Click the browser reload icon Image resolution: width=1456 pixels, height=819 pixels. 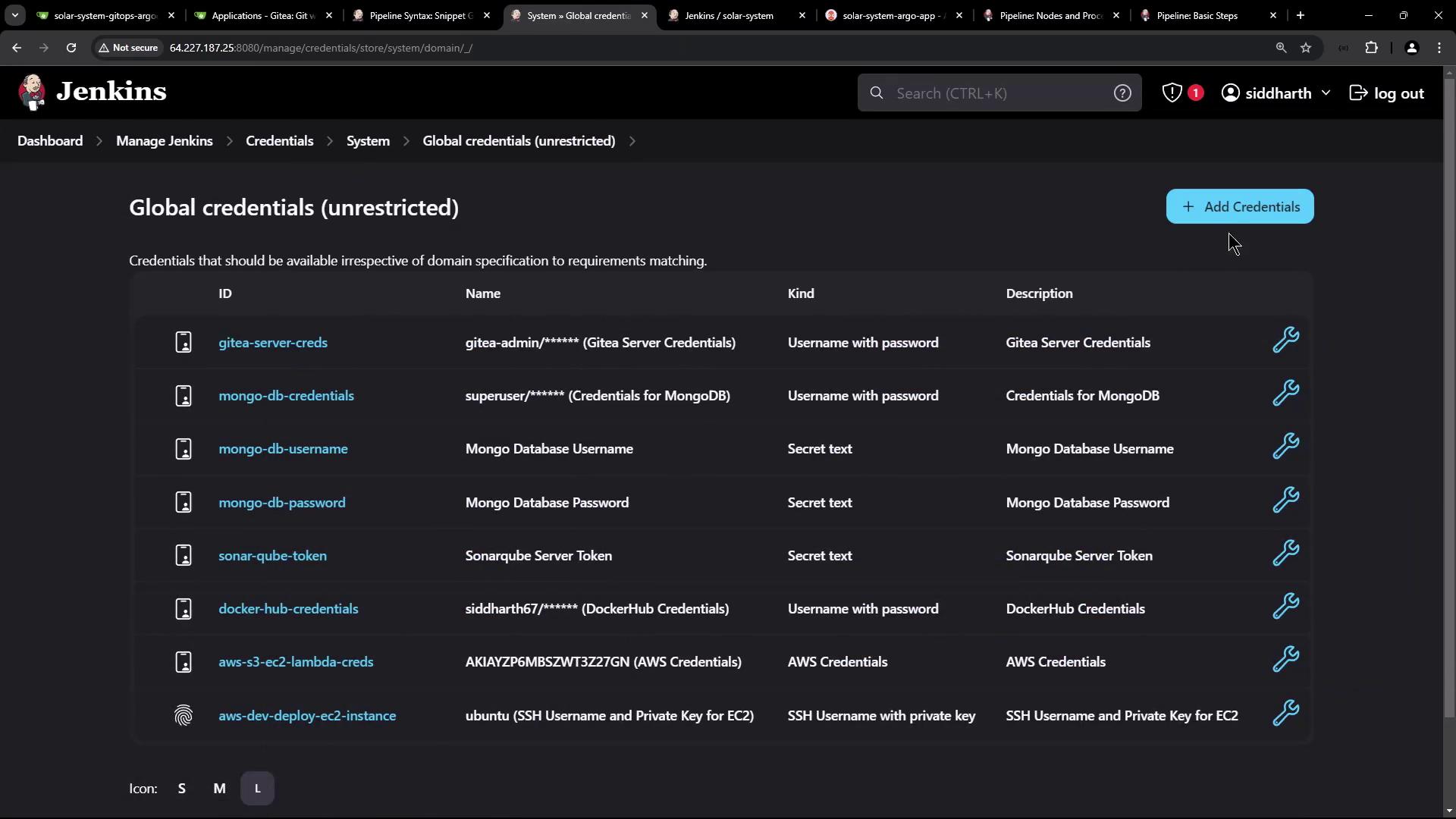tap(71, 48)
